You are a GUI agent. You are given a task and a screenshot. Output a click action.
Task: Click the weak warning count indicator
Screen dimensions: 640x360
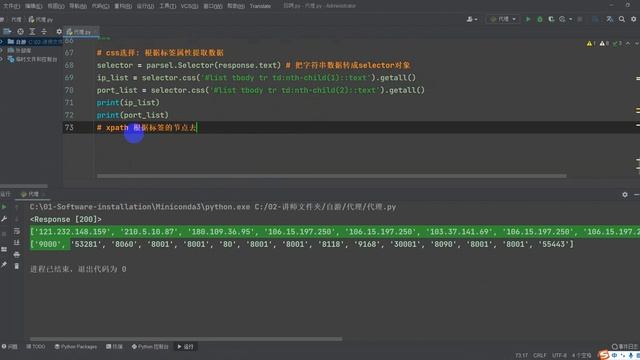pos(604,43)
